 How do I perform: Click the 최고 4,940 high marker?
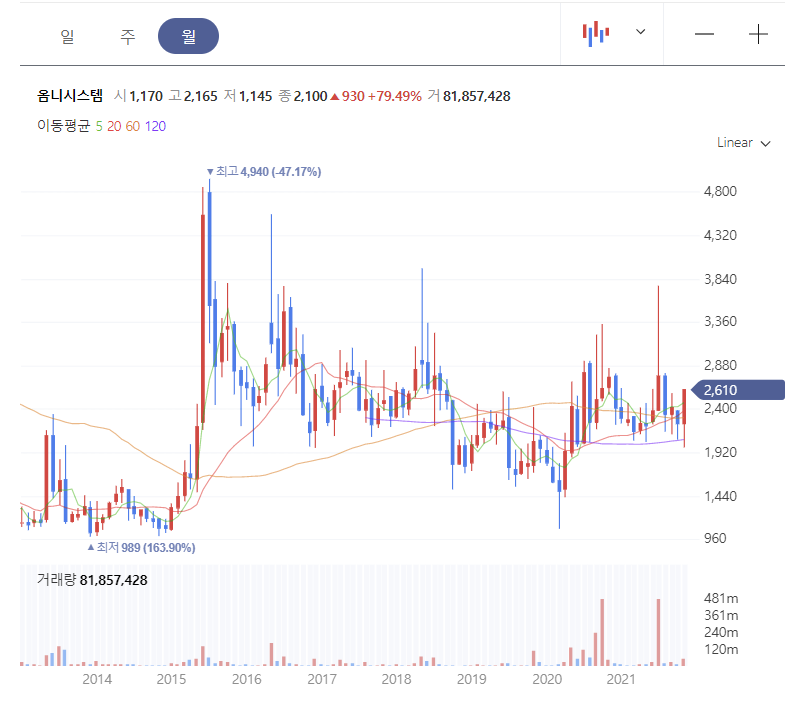pyautogui.click(x=264, y=172)
